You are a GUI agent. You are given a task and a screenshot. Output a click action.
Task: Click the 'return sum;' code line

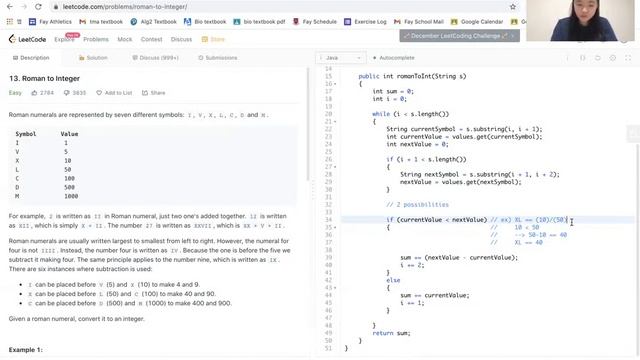coord(391,333)
